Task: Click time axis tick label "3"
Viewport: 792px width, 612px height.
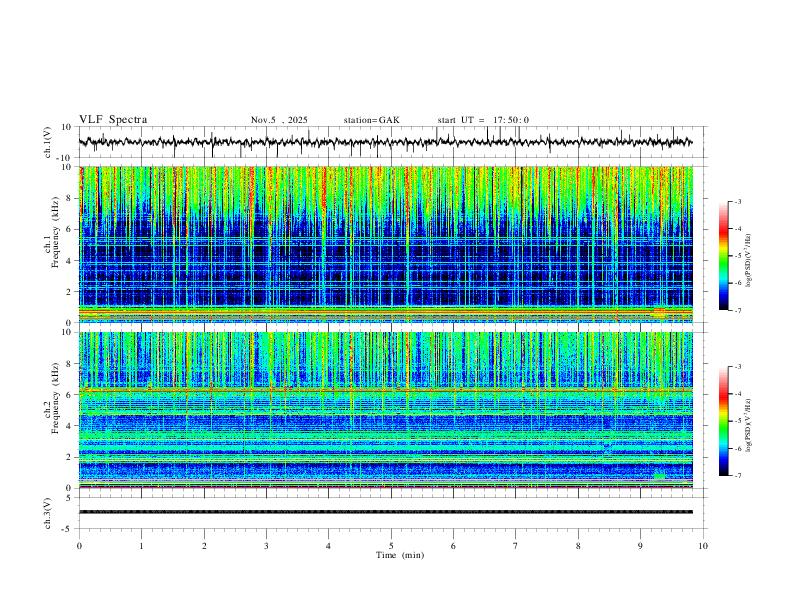Action: tap(266, 546)
